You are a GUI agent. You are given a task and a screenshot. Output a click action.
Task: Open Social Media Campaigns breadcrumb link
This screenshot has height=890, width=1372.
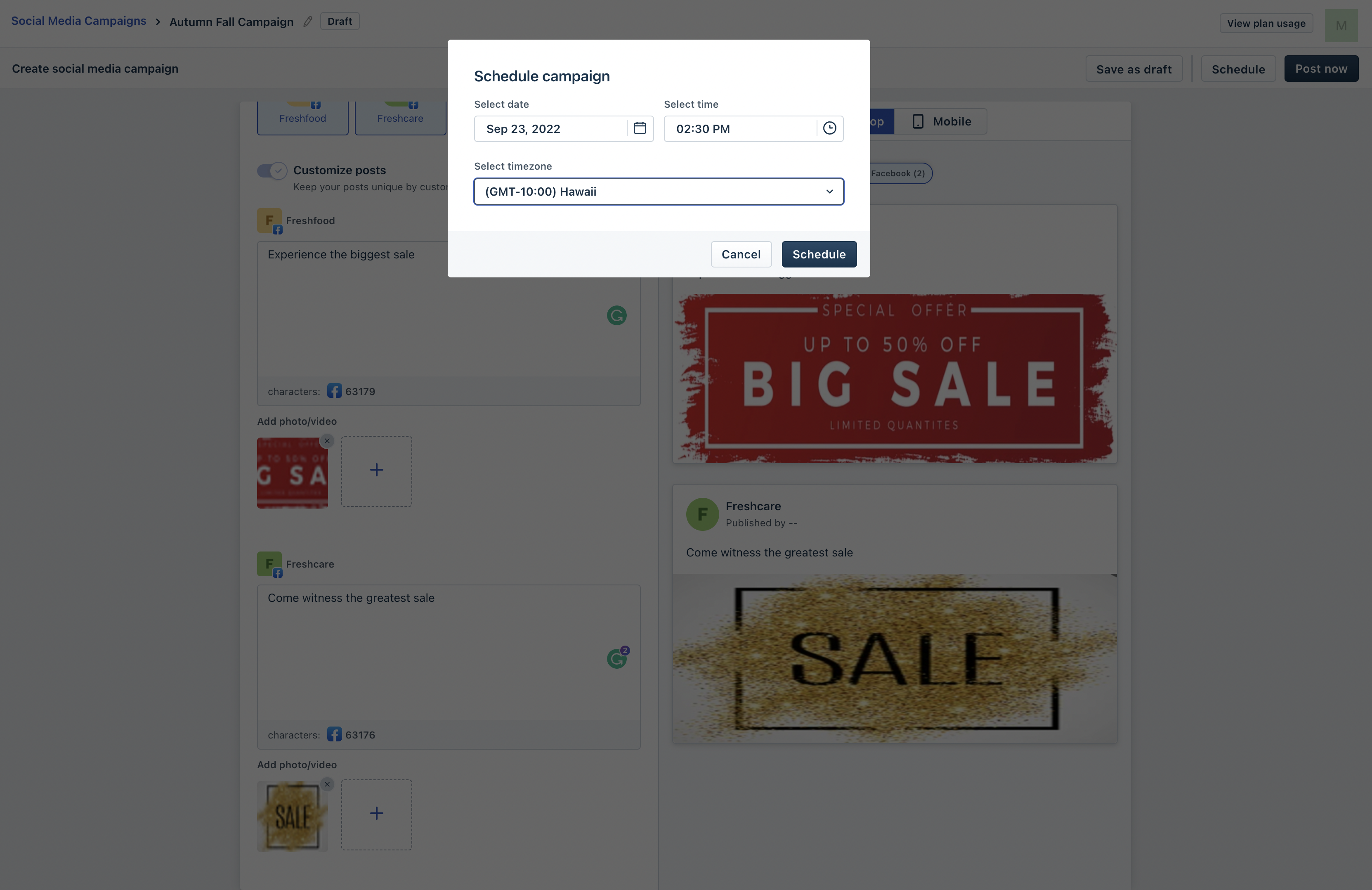pos(79,21)
